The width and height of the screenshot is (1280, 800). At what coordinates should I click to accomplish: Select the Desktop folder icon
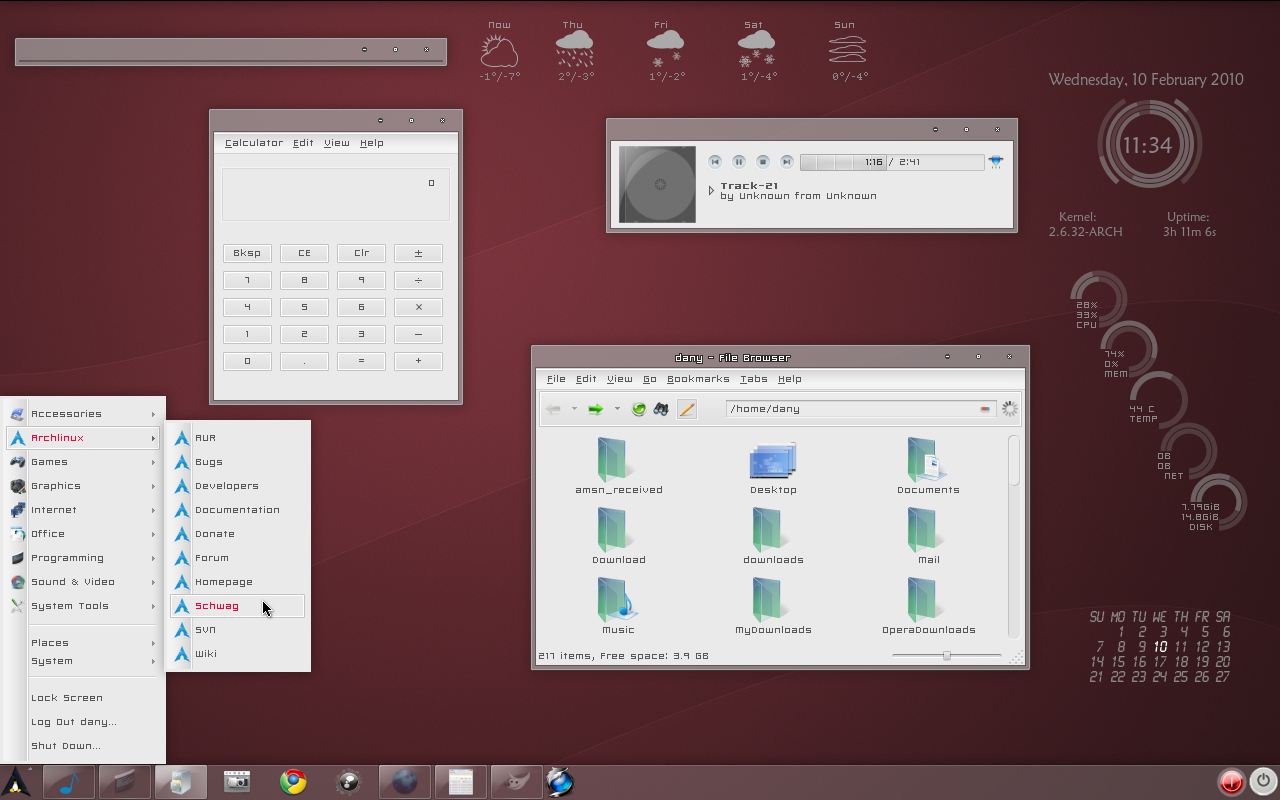click(773, 468)
